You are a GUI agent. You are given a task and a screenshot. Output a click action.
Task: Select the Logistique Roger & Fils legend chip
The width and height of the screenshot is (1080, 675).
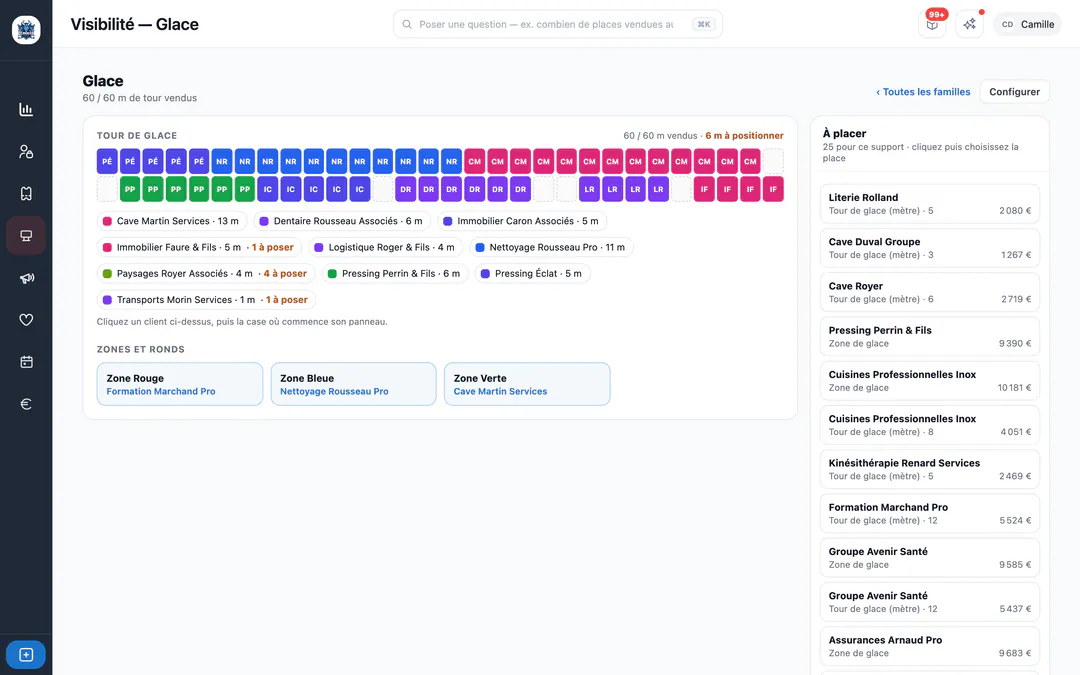pos(386,247)
